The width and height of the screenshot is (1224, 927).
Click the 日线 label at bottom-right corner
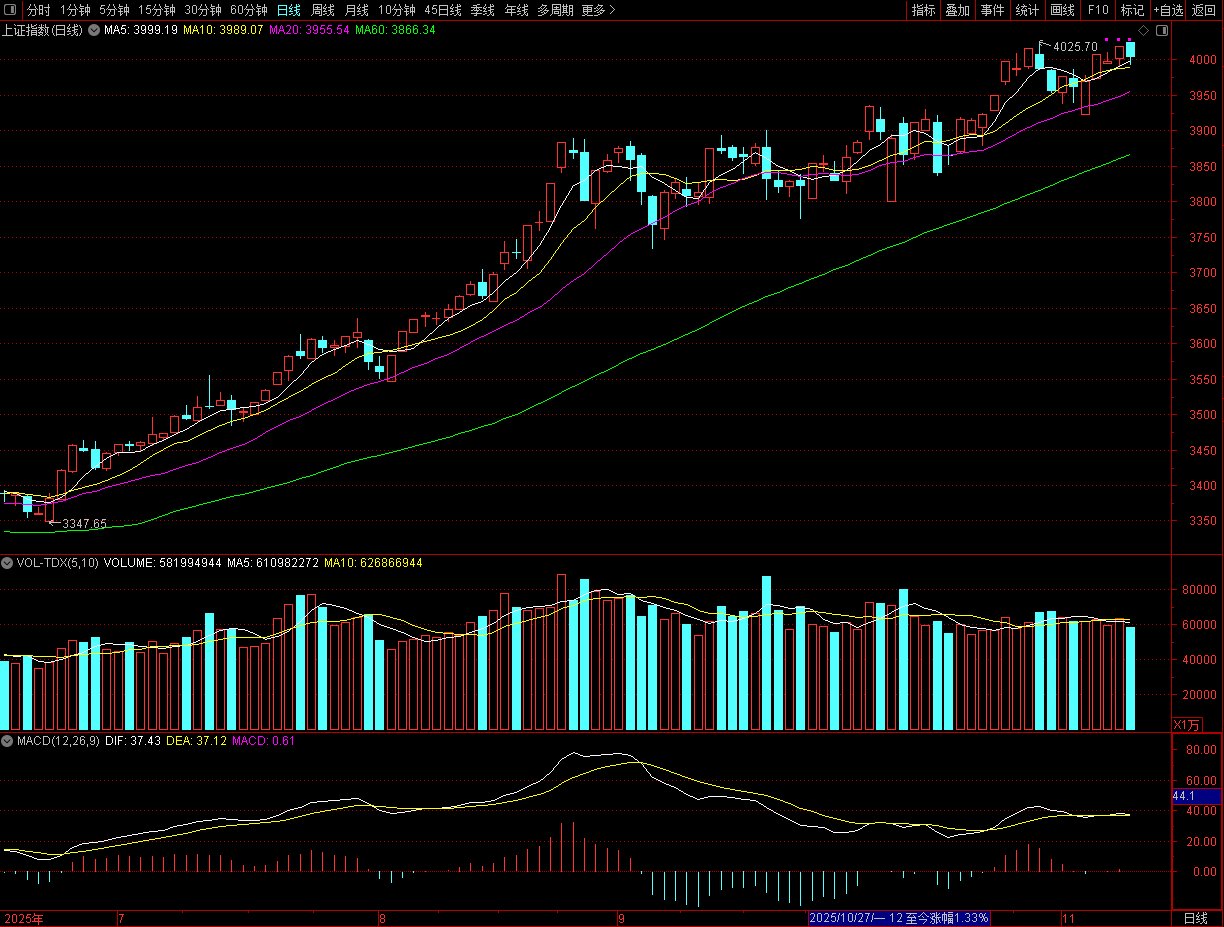coord(1195,918)
